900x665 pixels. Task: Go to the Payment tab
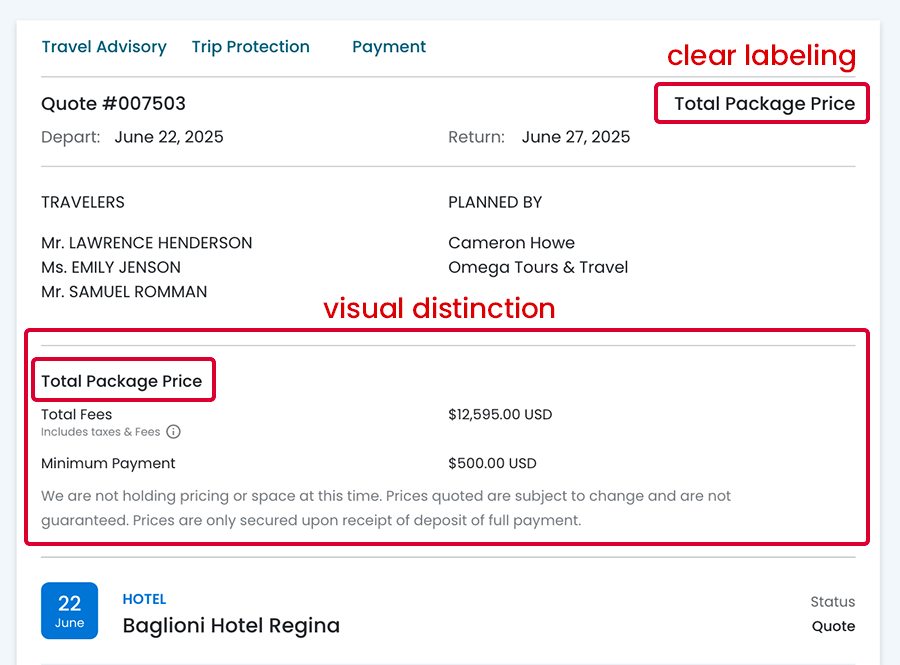(x=389, y=47)
